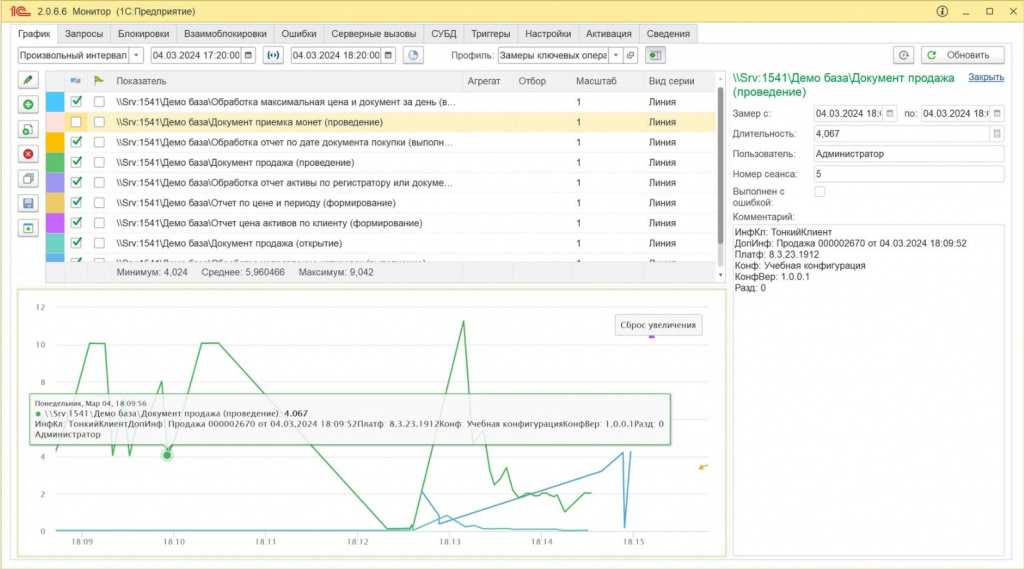Open the Сведения tab
Image resolution: width=1024 pixels, height=569 pixels.
click(668, 33)
